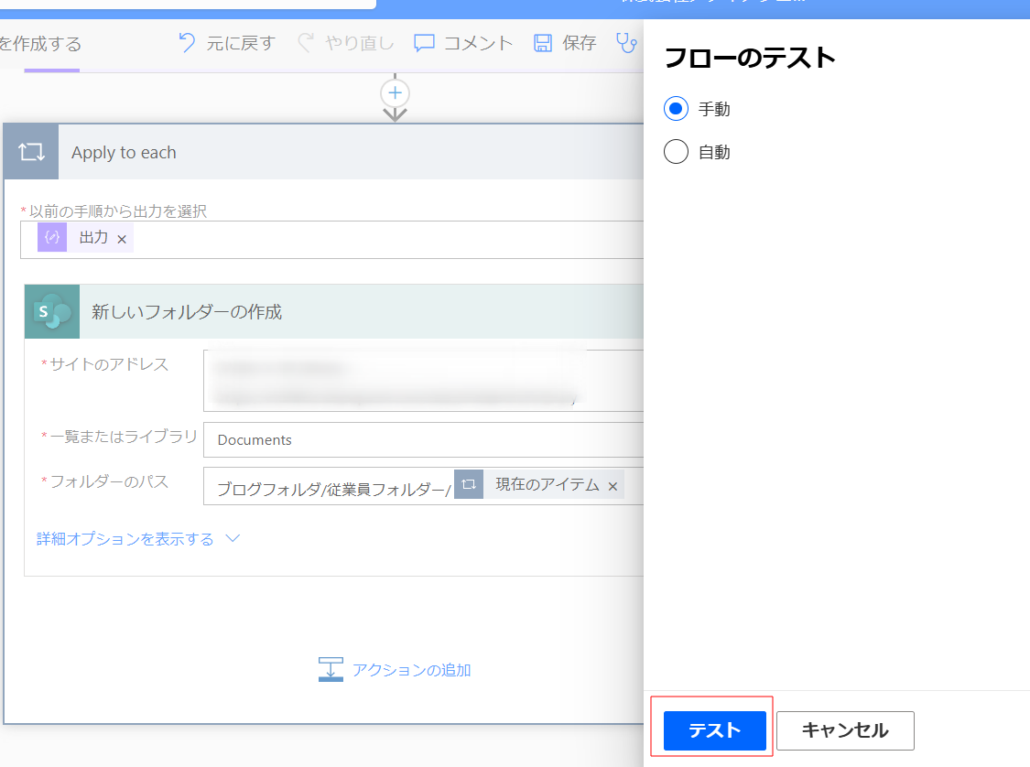Click the 出力 expression token icon
This screenshot has height=767, width=1030.
click(x=52, y=238)
